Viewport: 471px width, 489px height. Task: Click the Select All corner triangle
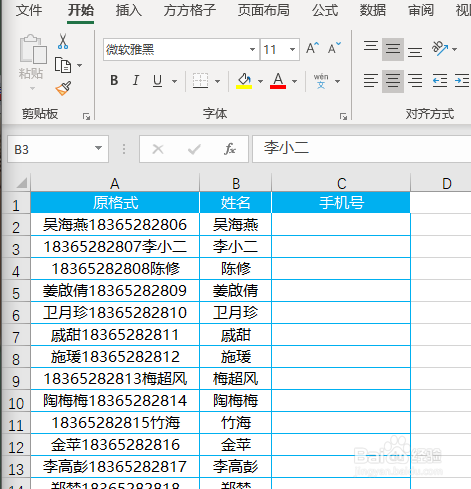point(21,183)
